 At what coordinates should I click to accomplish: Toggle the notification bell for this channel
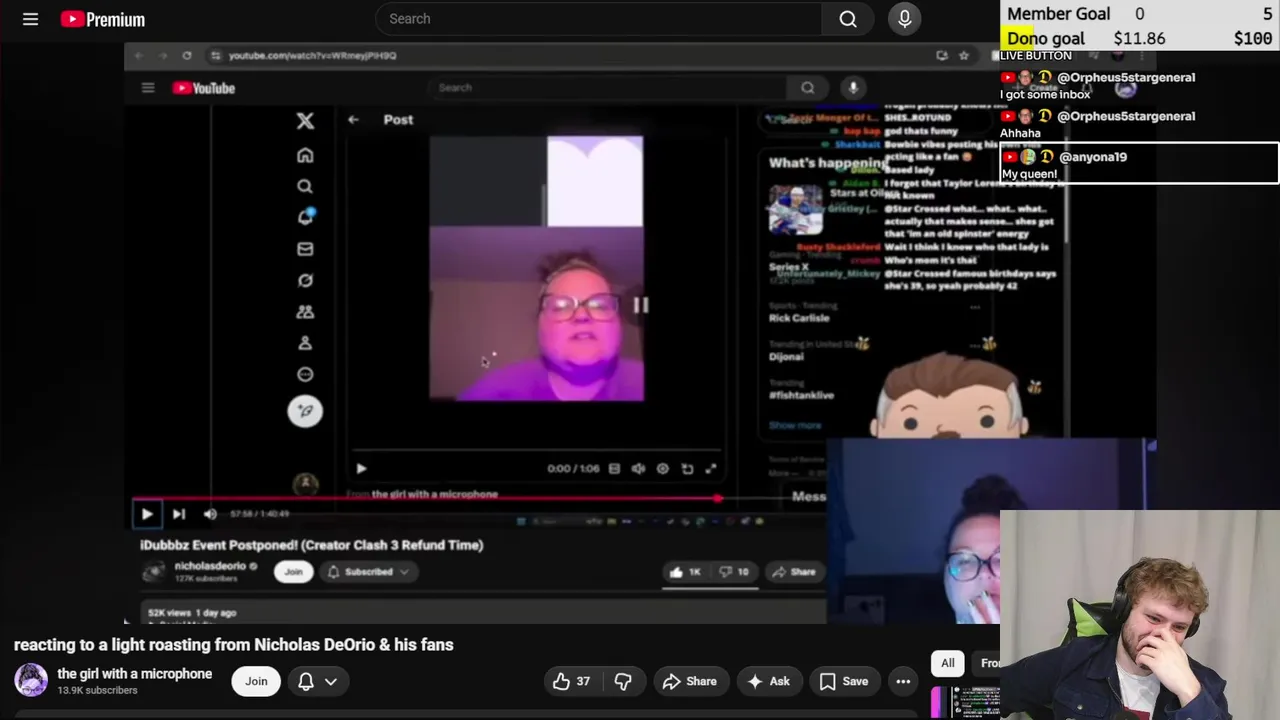306,681
